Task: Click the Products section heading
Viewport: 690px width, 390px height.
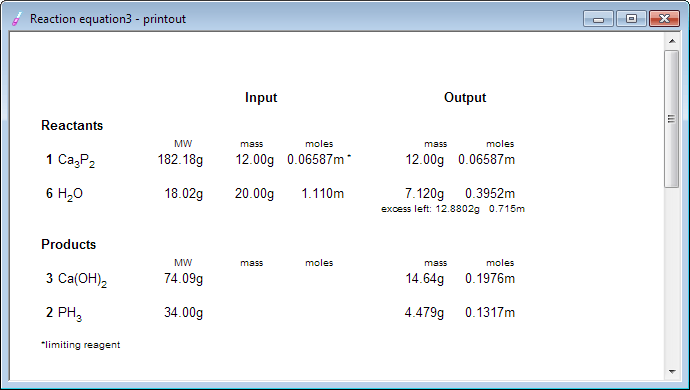Action: point(69,244)
